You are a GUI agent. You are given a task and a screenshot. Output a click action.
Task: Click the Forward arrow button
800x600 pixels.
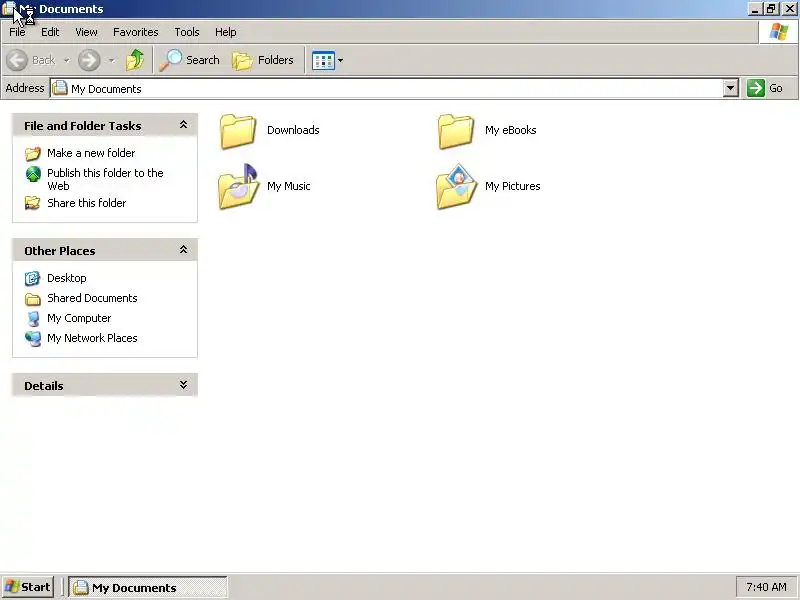(89, 60)
